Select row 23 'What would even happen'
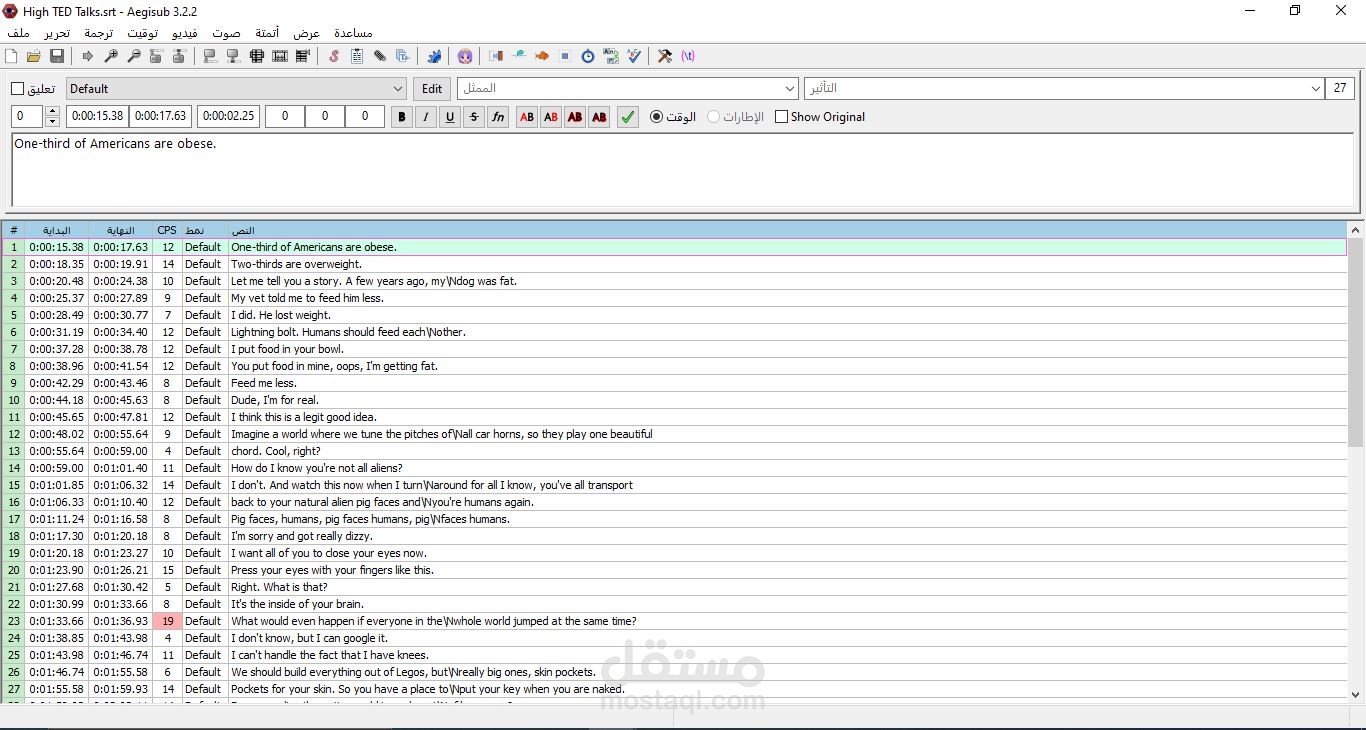The height and width of the screenshot is (730, 1366). pos(674,621)
